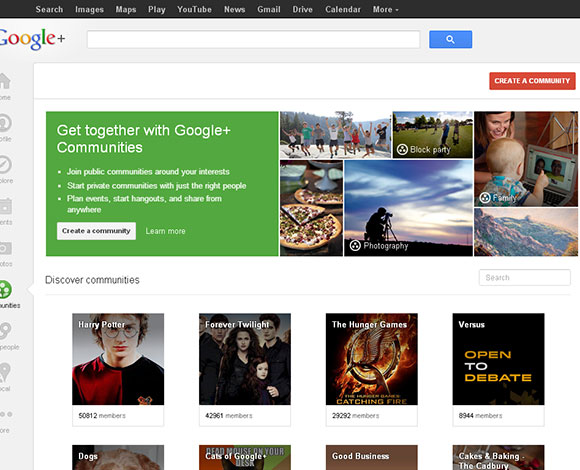Viewport: 580px width, 470px height.
Task: Open the Cats of Google+ community card
Action: (245, 457)
